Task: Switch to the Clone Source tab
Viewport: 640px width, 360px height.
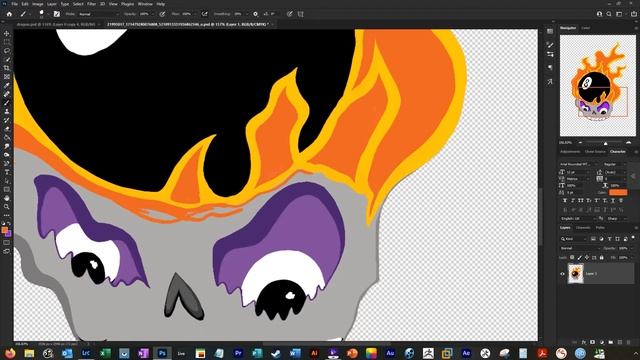Action: click(595, 151)
